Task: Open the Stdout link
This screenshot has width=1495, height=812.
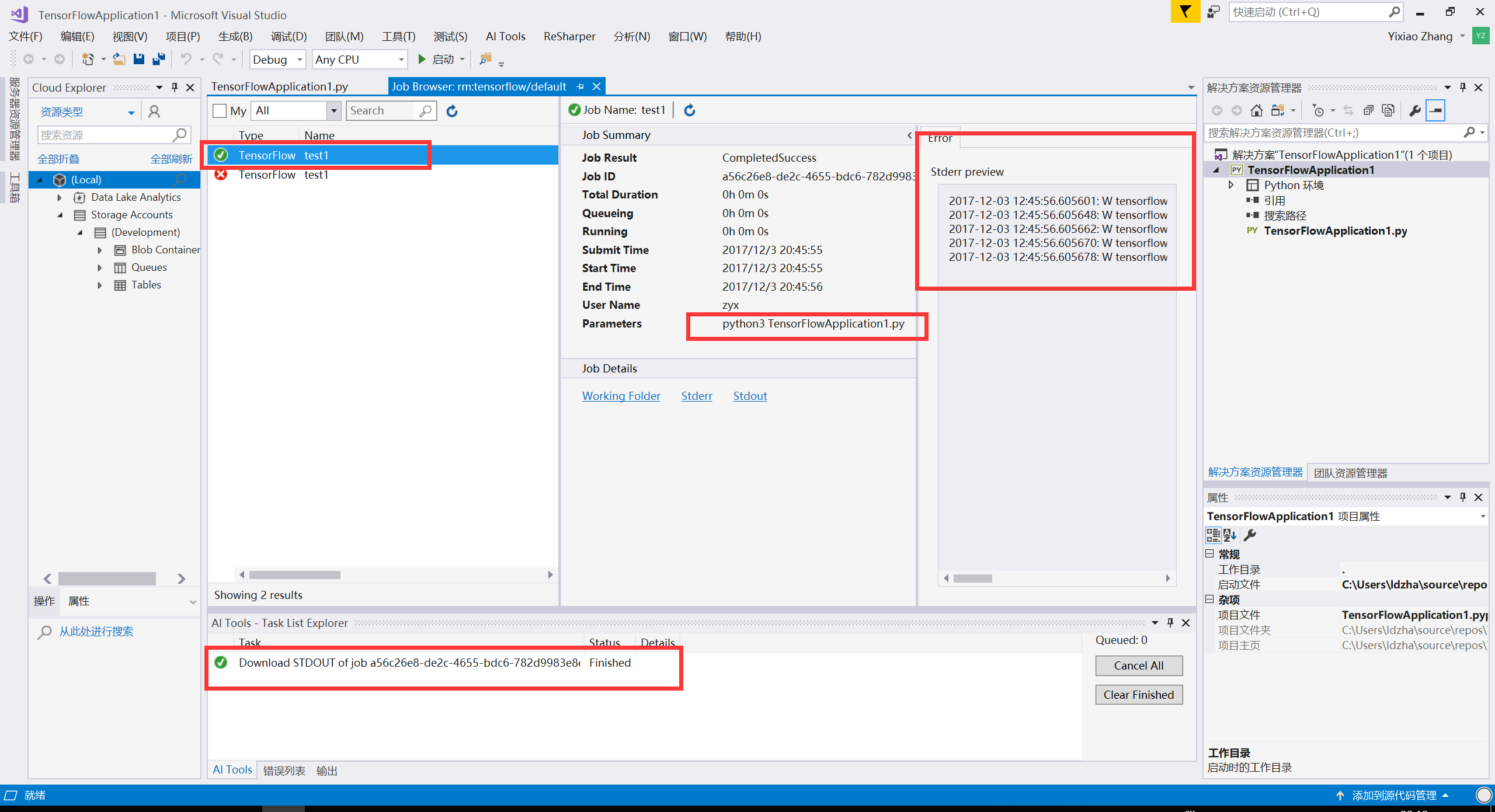Action: coord(750,396)
